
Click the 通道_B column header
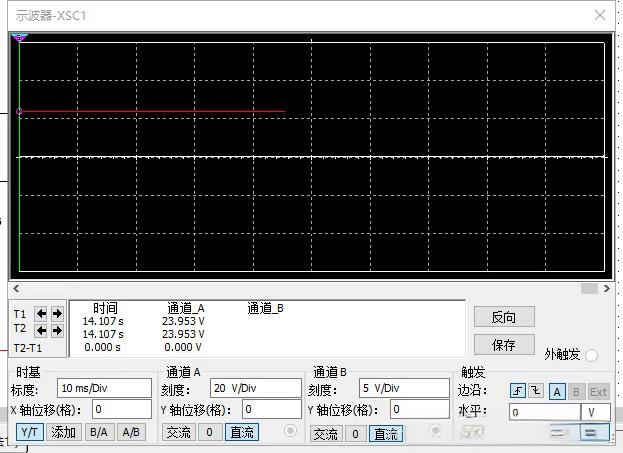tap(265, 308)
